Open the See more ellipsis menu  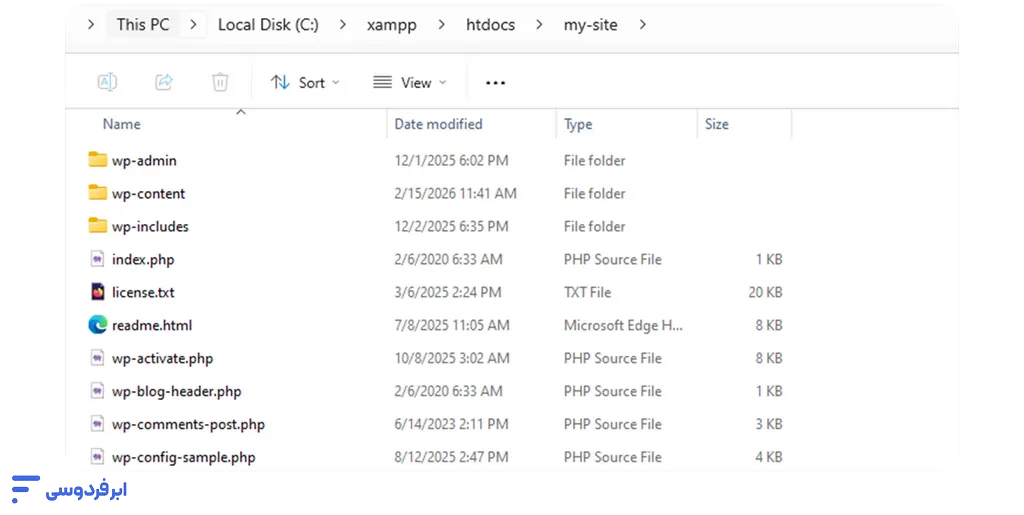click(496, 83)
